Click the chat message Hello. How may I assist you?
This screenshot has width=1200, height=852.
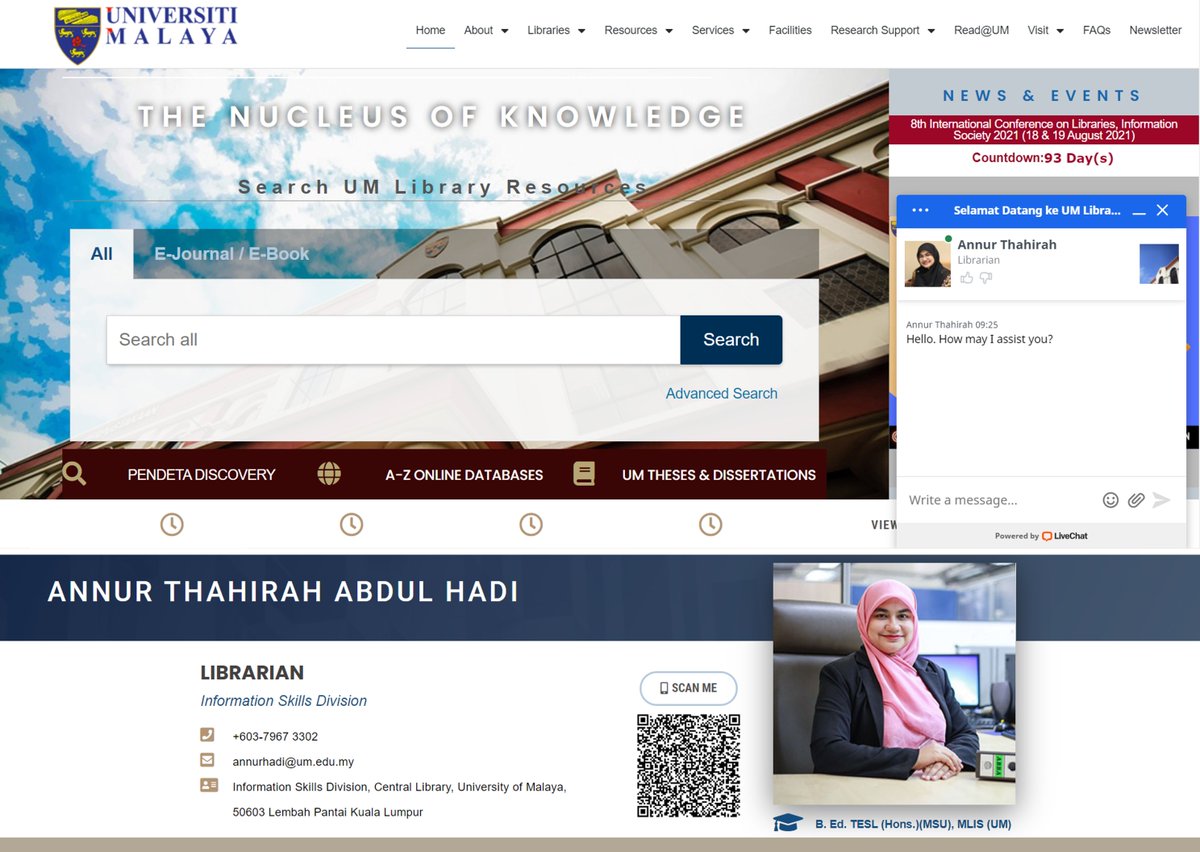(x=979, y=339)
